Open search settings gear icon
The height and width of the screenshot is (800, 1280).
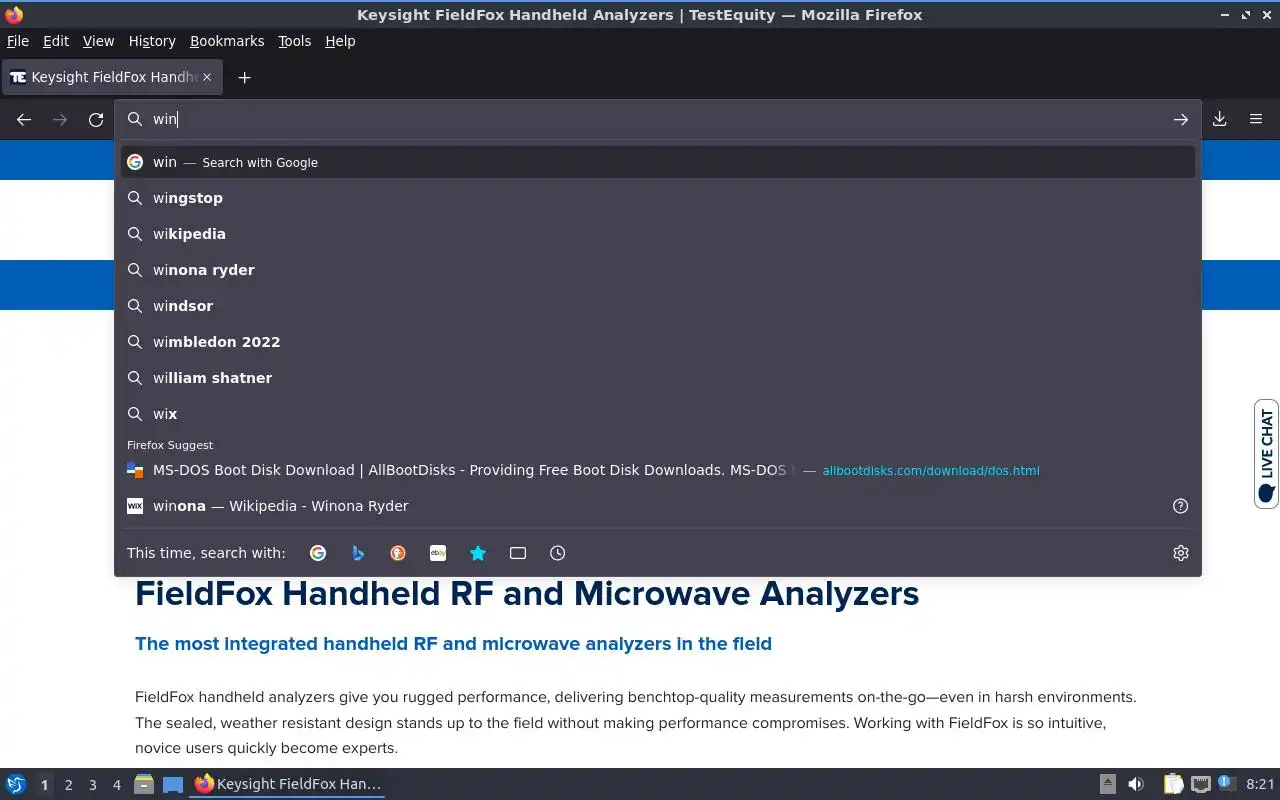pyautogui.click(x=1181, y=553)
